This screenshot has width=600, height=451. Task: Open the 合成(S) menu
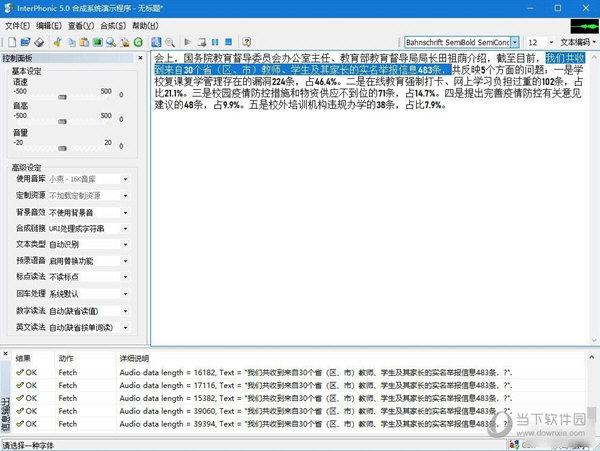(x=113, y=26)
